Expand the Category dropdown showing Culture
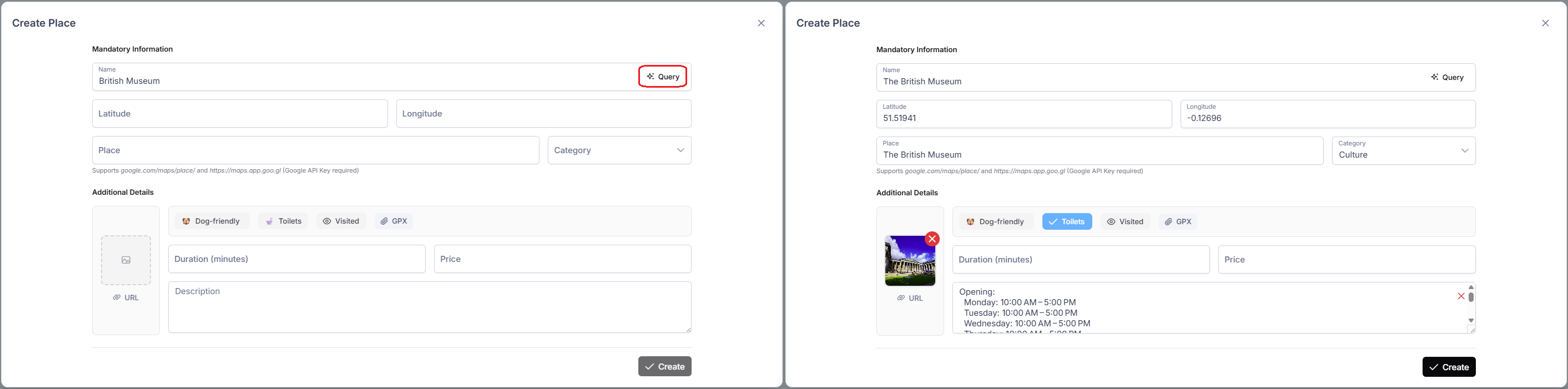The width and height of the screenshot is (1568, 389). coord(1403,151)
